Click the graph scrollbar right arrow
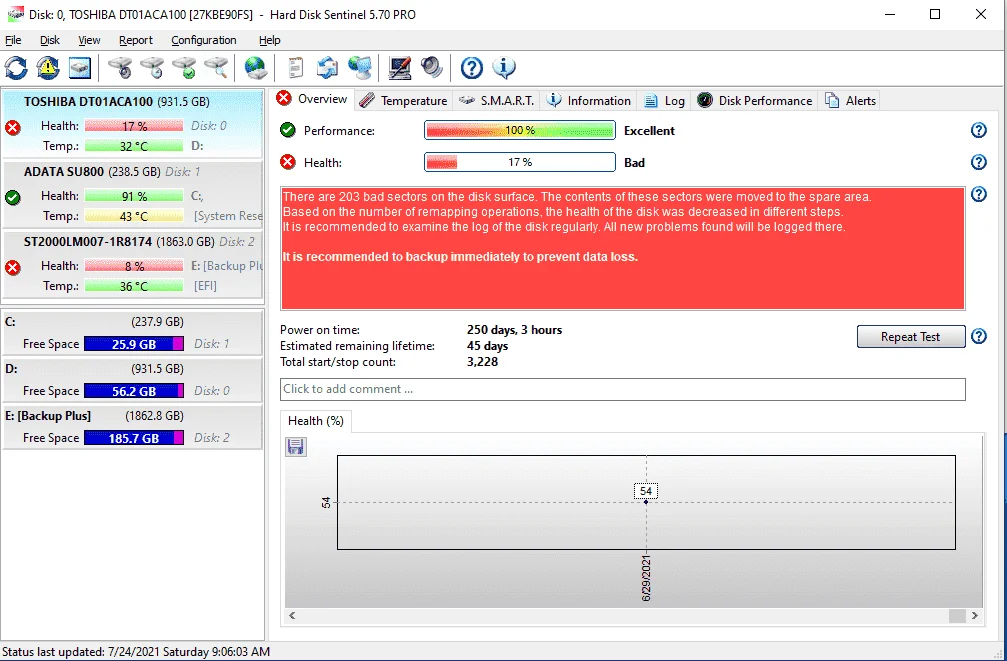1007x661 pixels. 975,615
